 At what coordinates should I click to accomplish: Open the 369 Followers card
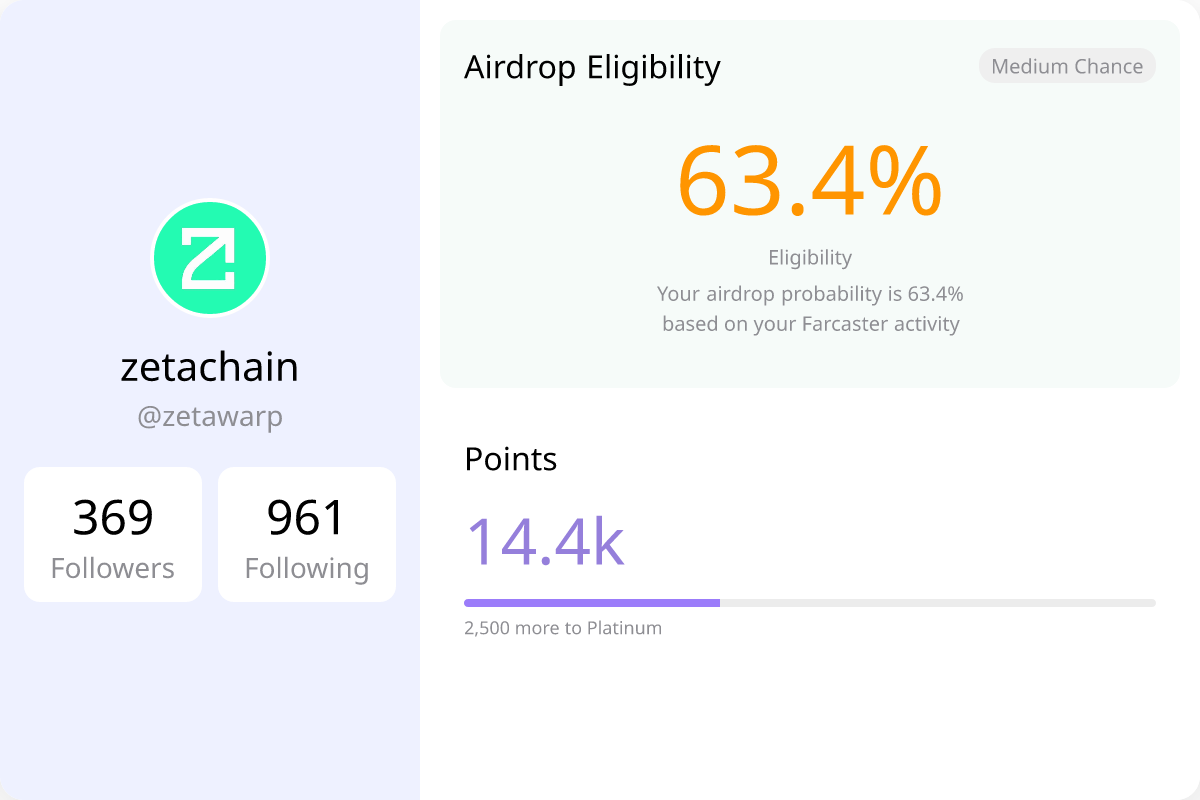coord(113,535)
